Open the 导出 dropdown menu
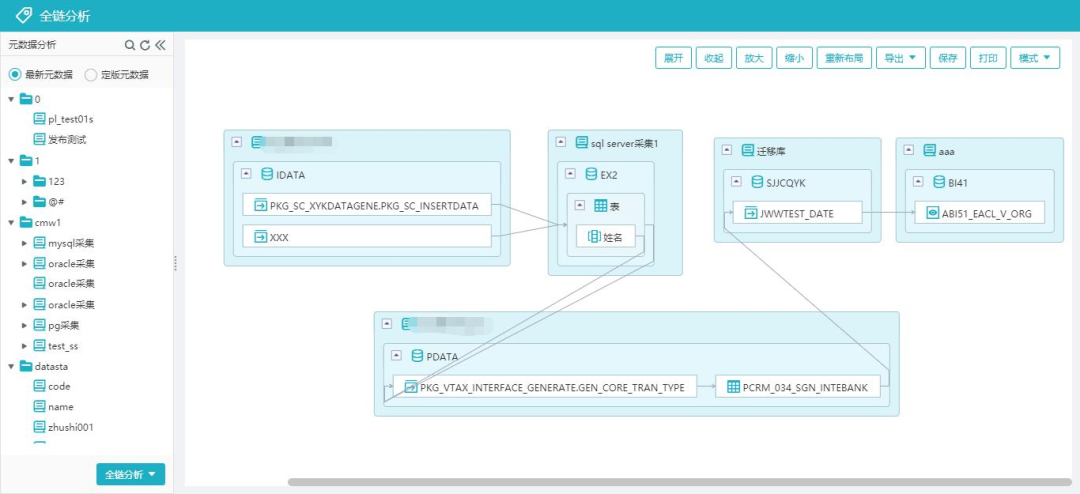Image resolution: width=1080 pixels, height=494 pixels. pos(901,58)
